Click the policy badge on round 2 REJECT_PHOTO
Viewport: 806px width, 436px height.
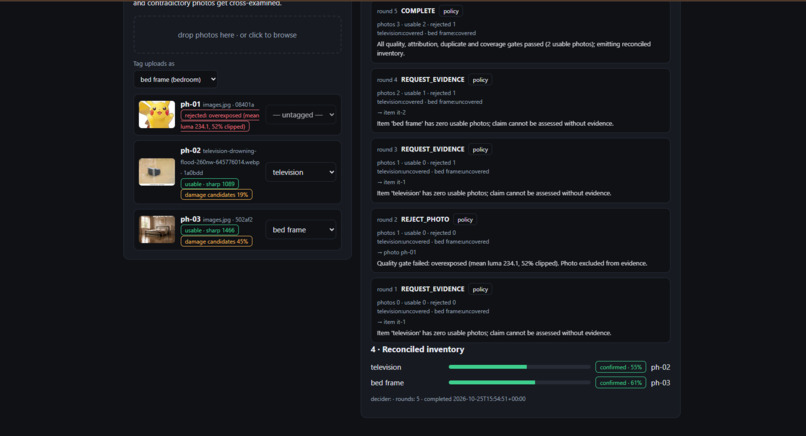point(465,220)
